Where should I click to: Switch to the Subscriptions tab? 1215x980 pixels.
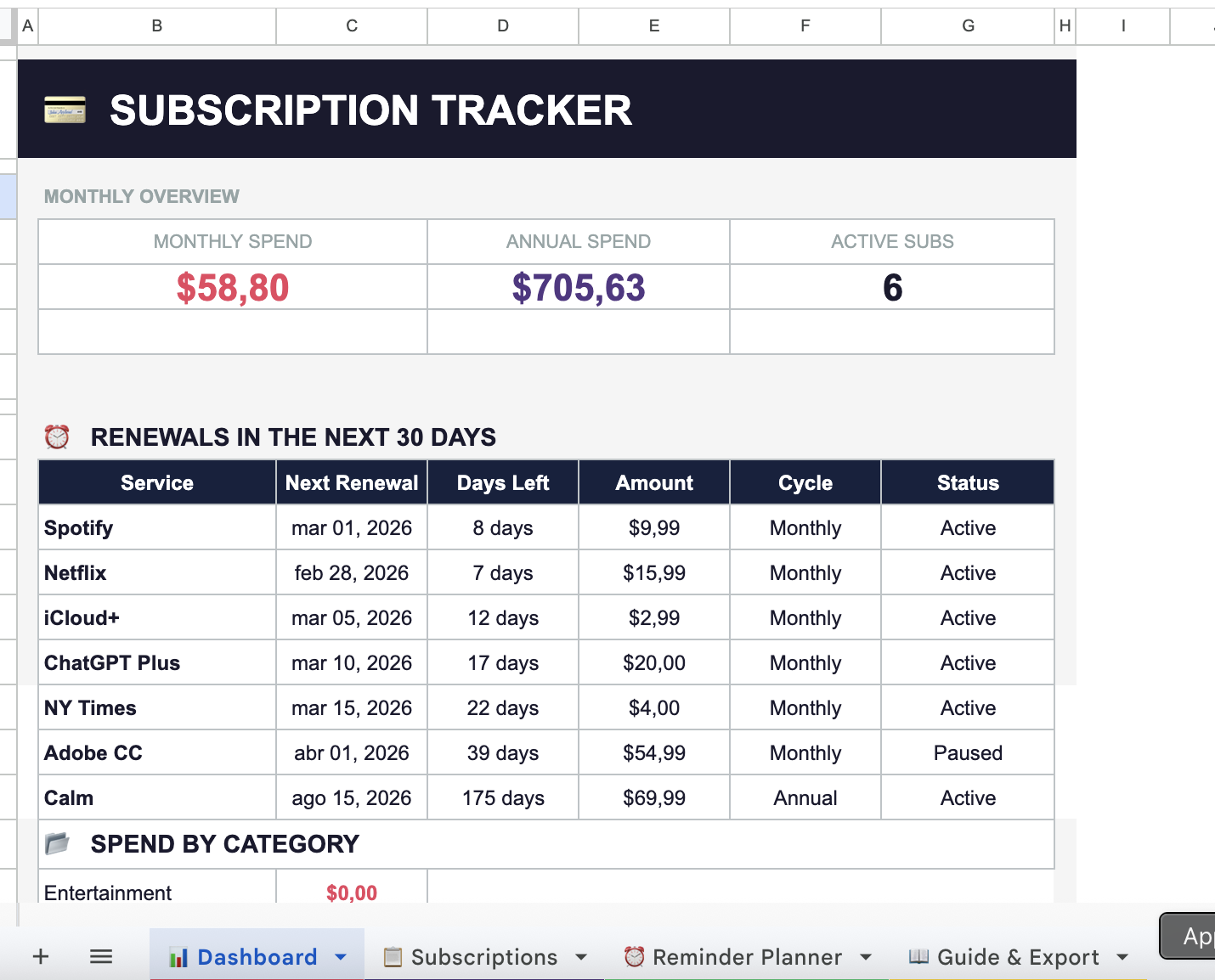pos(483,956)
